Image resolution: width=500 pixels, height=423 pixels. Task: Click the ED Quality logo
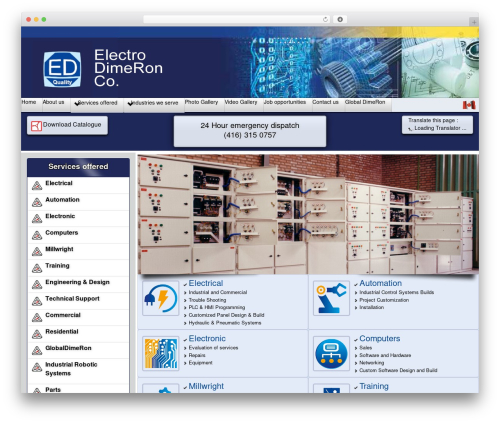coord(62,69)
